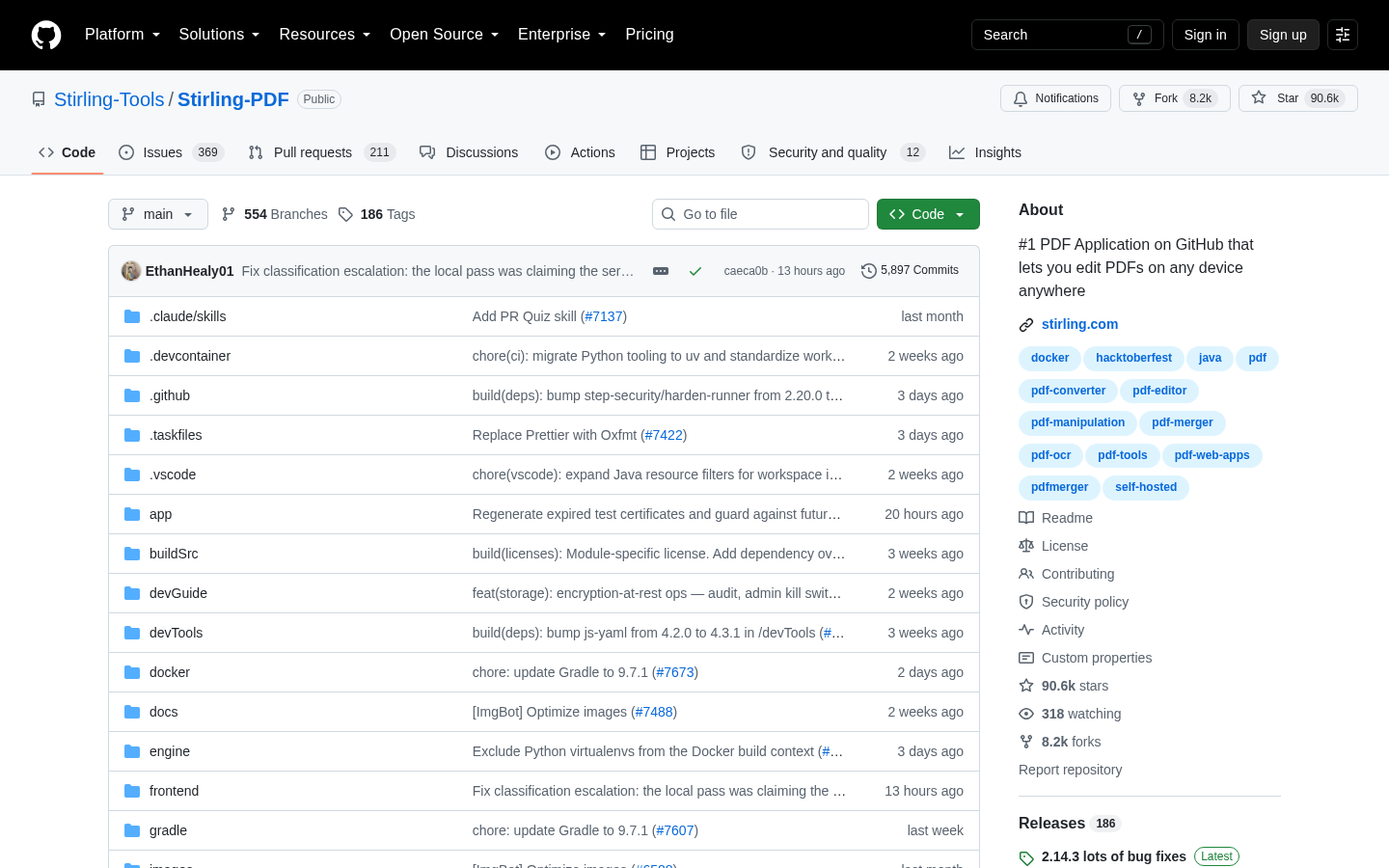
Task: Click the eye icon beside 318 watching
Action: (x=1026, y=714)
